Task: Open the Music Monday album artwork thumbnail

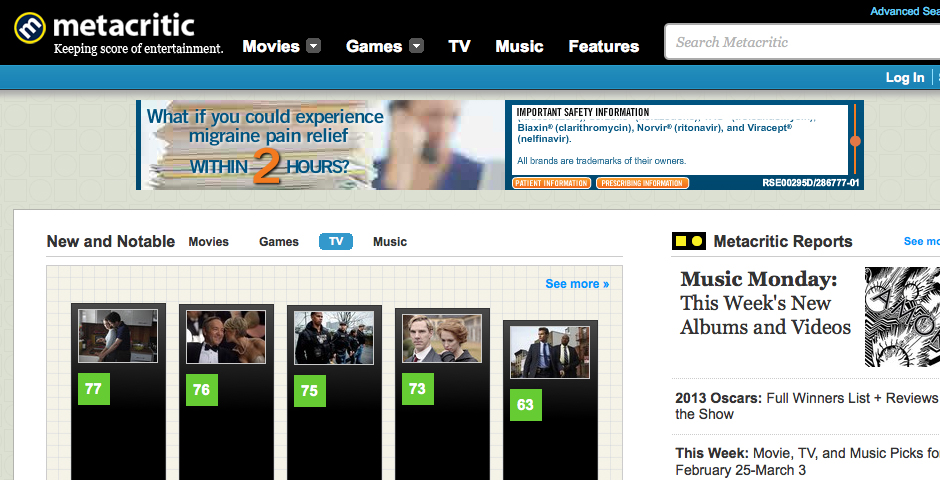Action: tap(902, 317)
